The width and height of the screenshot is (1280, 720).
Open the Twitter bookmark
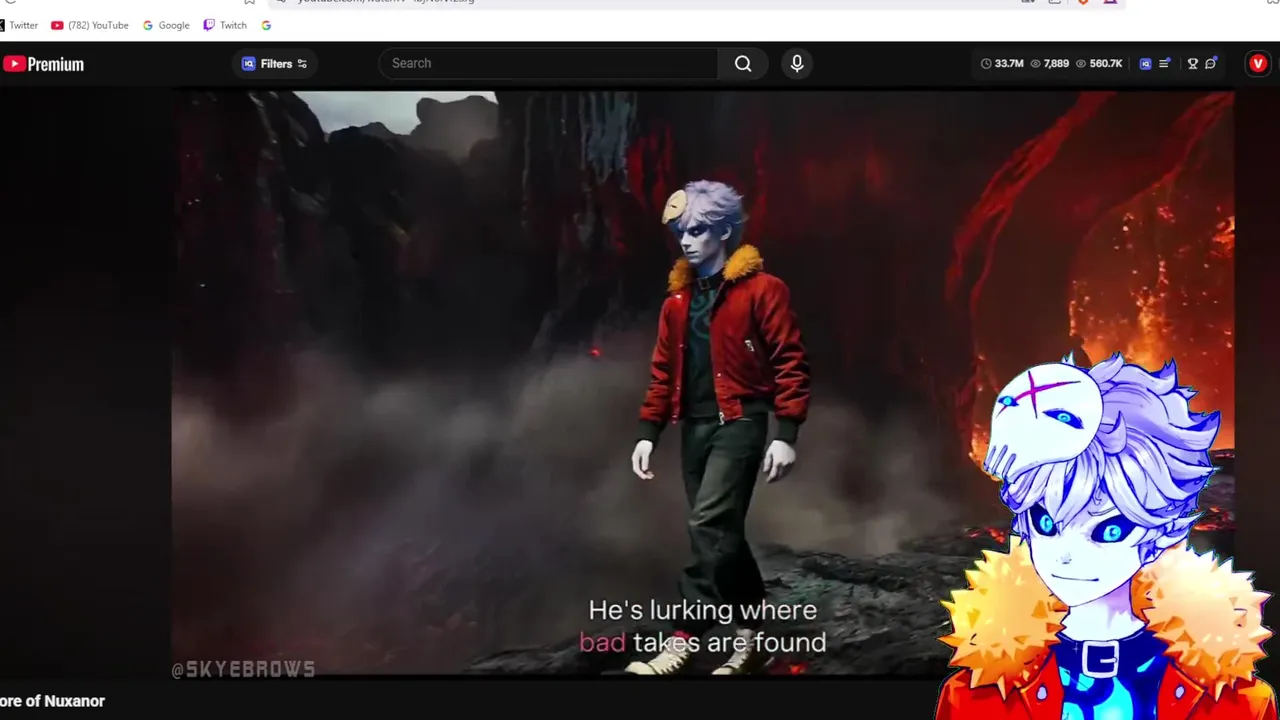pyautogui.click(x=19, y=25)
